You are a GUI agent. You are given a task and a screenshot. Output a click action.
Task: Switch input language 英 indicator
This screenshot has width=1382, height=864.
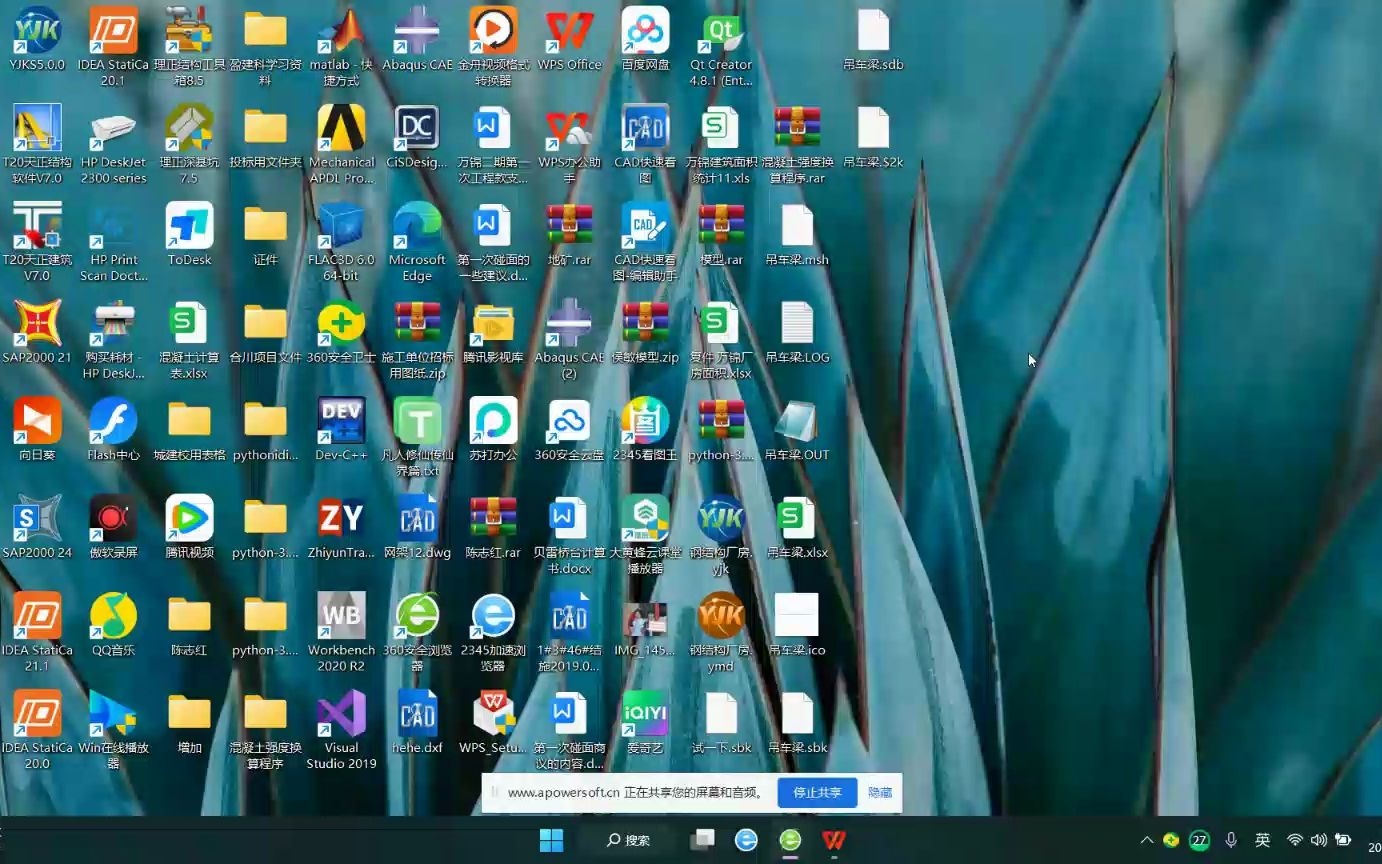click(1263, 840)
